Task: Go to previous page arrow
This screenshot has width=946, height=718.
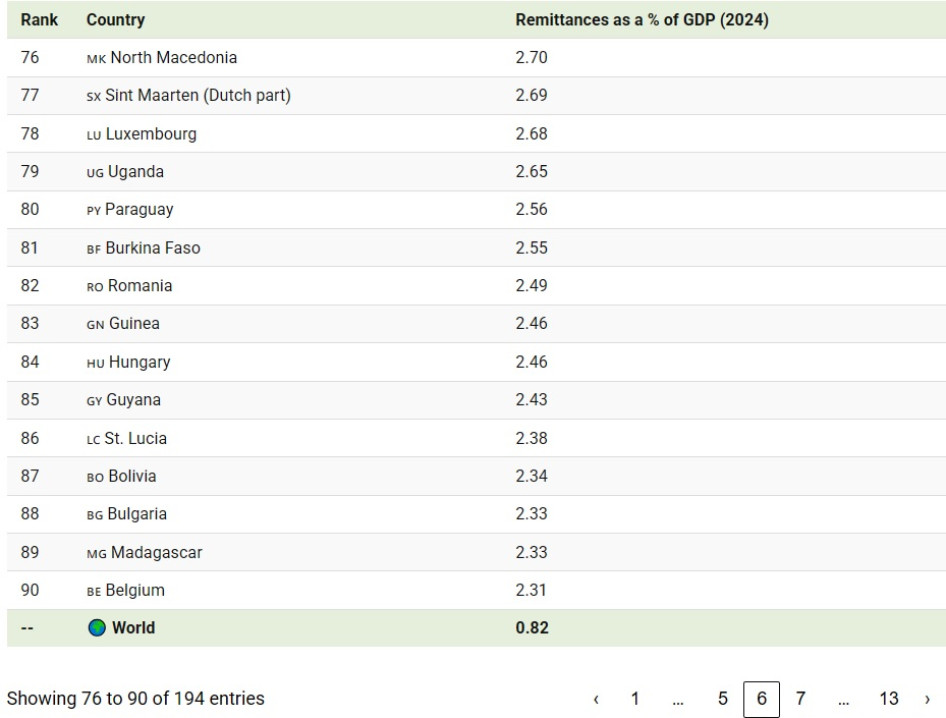Action: [x=596, y=699]
